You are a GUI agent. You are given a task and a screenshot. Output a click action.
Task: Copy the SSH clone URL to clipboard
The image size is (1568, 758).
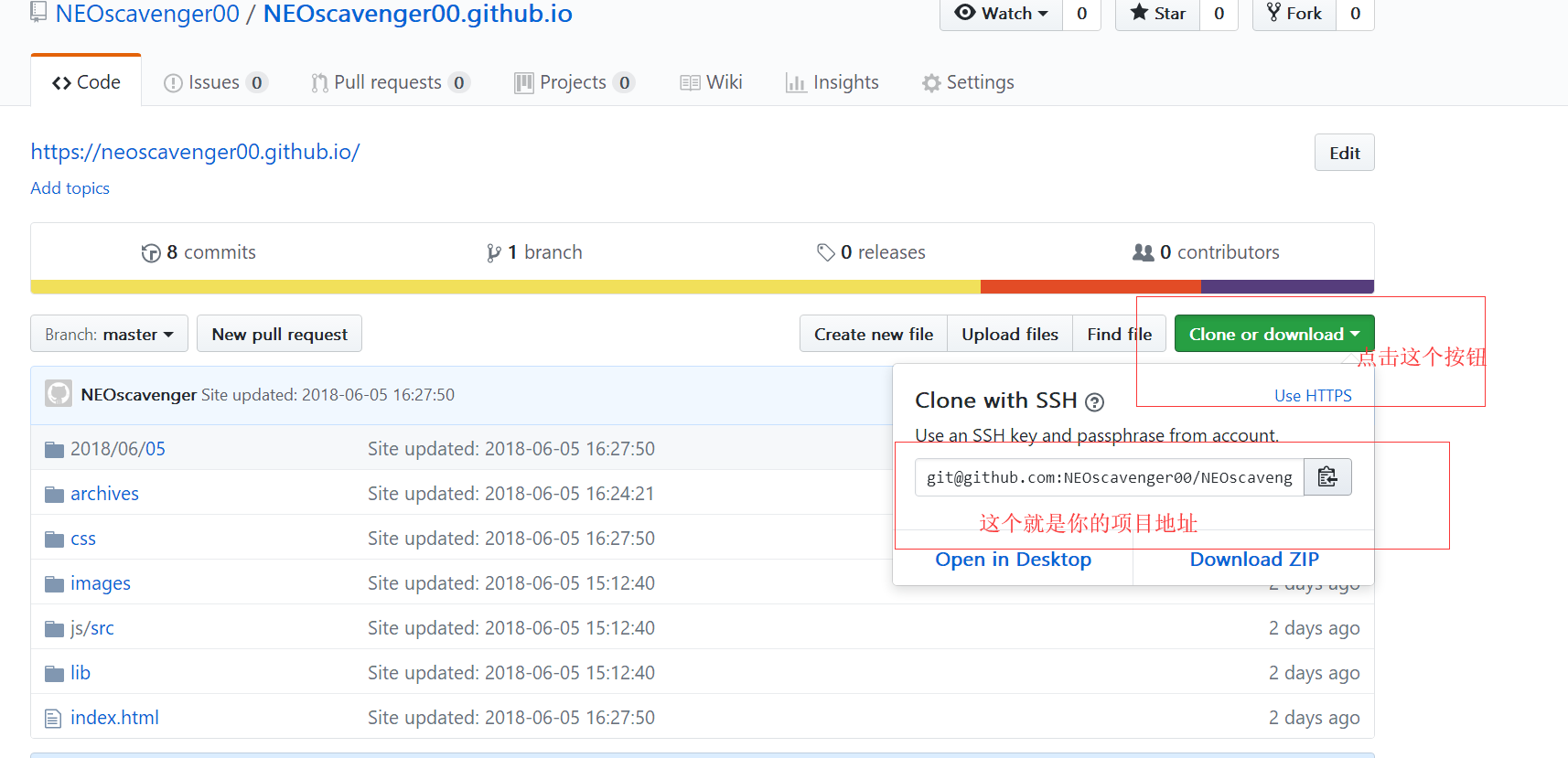(x=1327, y=477)
